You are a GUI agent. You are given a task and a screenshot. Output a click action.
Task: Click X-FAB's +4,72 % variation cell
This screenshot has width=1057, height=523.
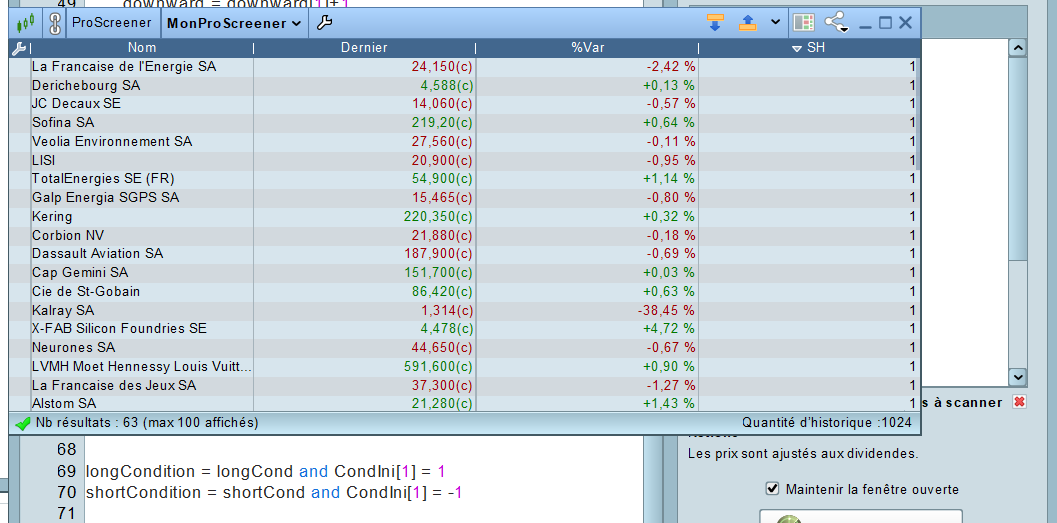point(668,328)
